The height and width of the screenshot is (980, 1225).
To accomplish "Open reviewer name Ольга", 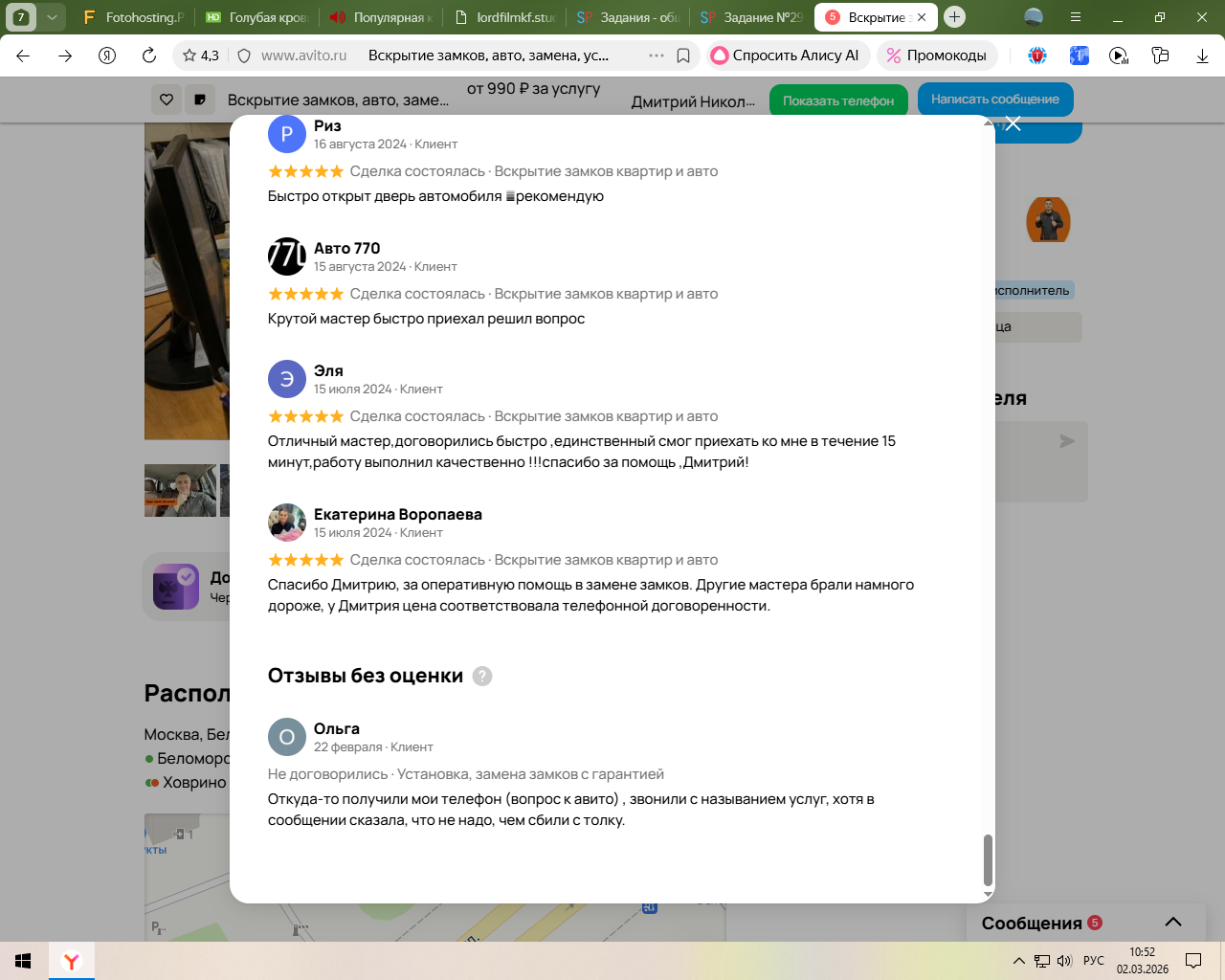I will [x=337, y=728].
